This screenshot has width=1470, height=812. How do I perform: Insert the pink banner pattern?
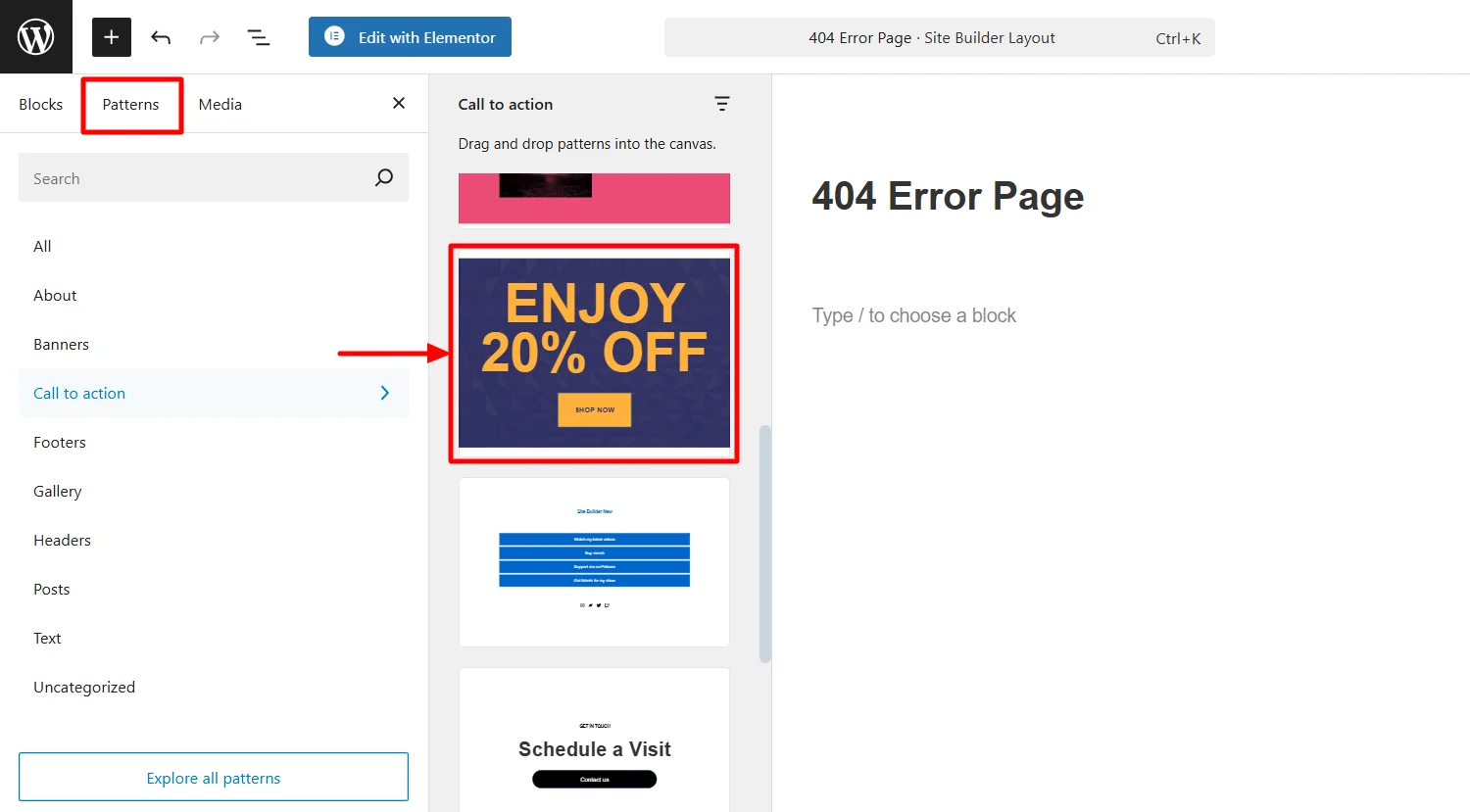coord(594,199)
